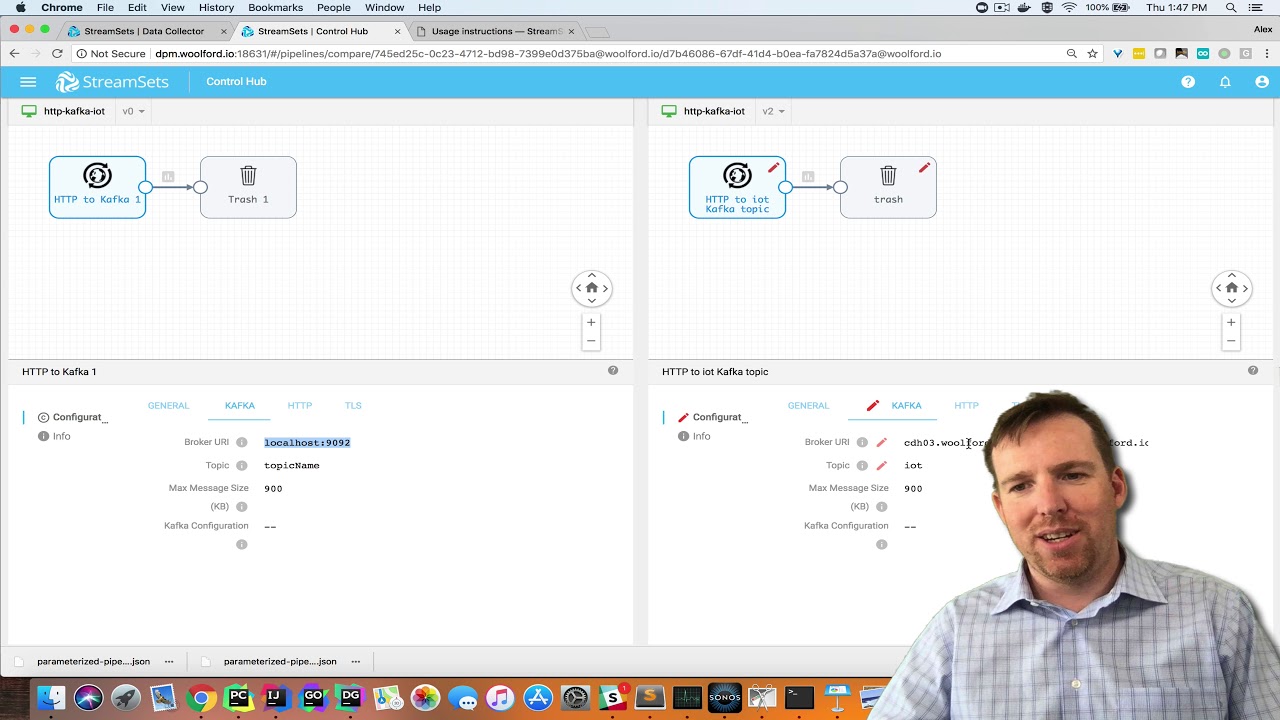Pan right pipeline canvas to the right

pyautogui.click(x=1245, y=288)
